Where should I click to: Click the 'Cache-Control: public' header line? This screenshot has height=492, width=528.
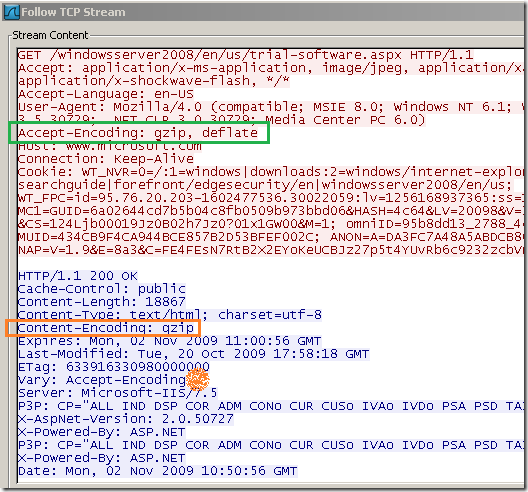pos(102,289)
